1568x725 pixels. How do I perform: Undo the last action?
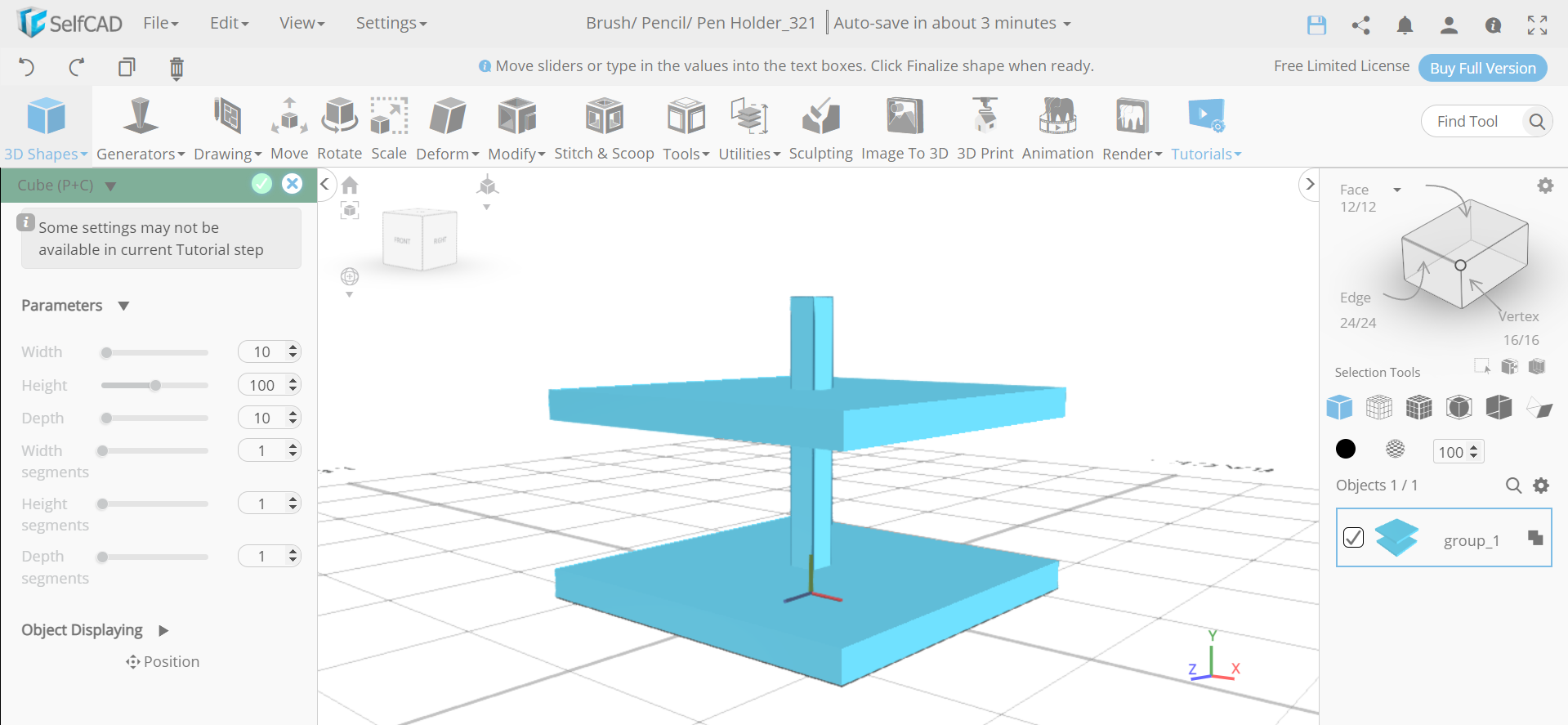[27, 67]
